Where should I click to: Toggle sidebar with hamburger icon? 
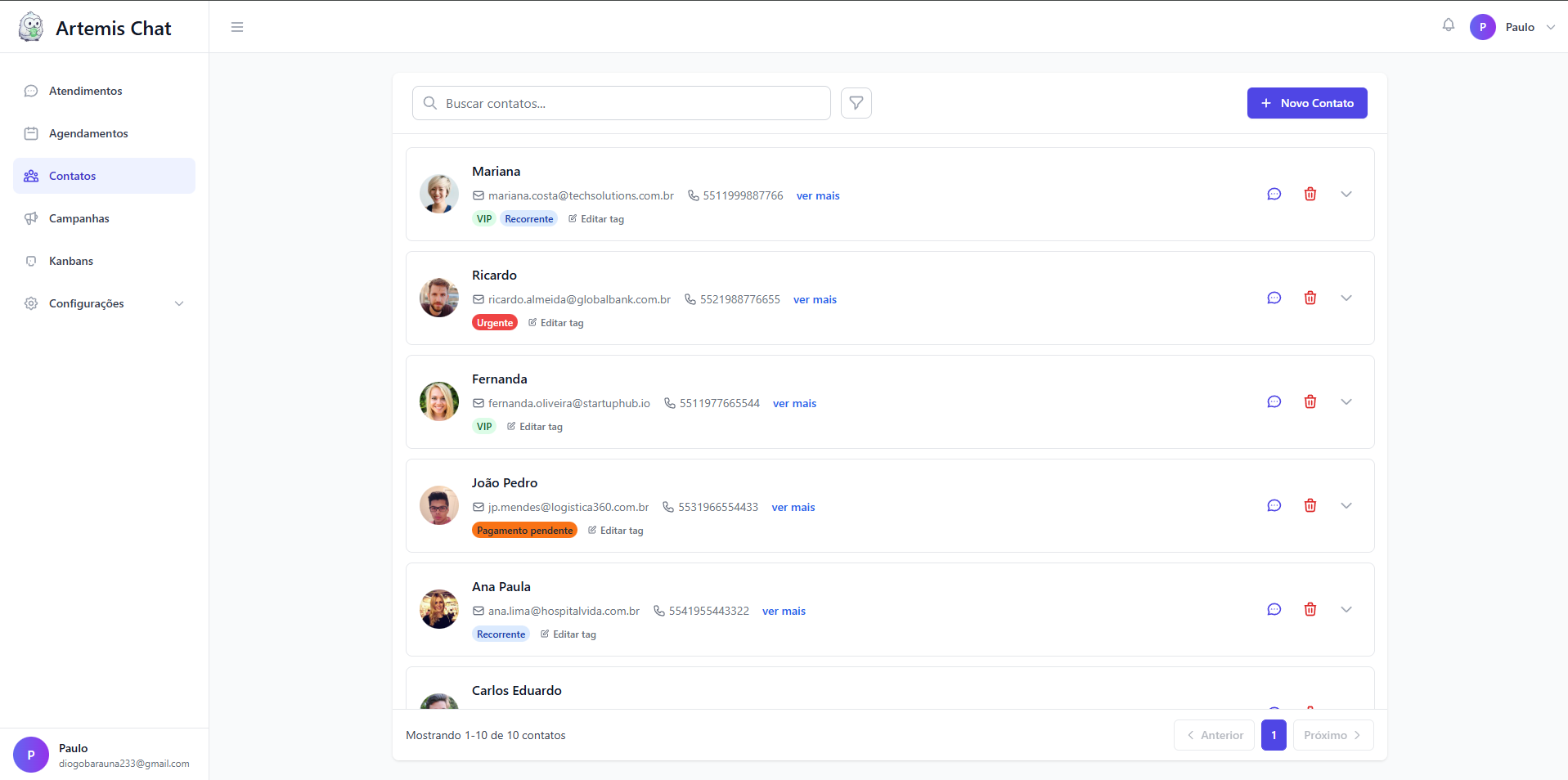[x=237, y=27]
